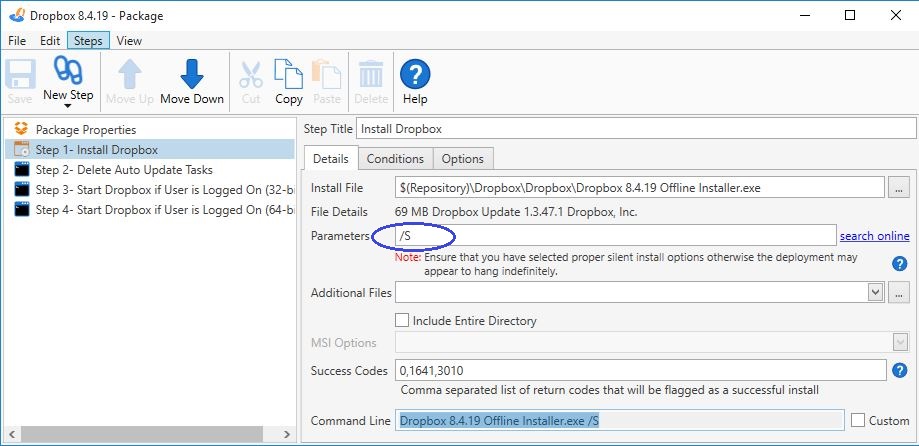919x446 pixels.
Task: Enable Include Entire Directory checkbox
Action: (402, 321)
